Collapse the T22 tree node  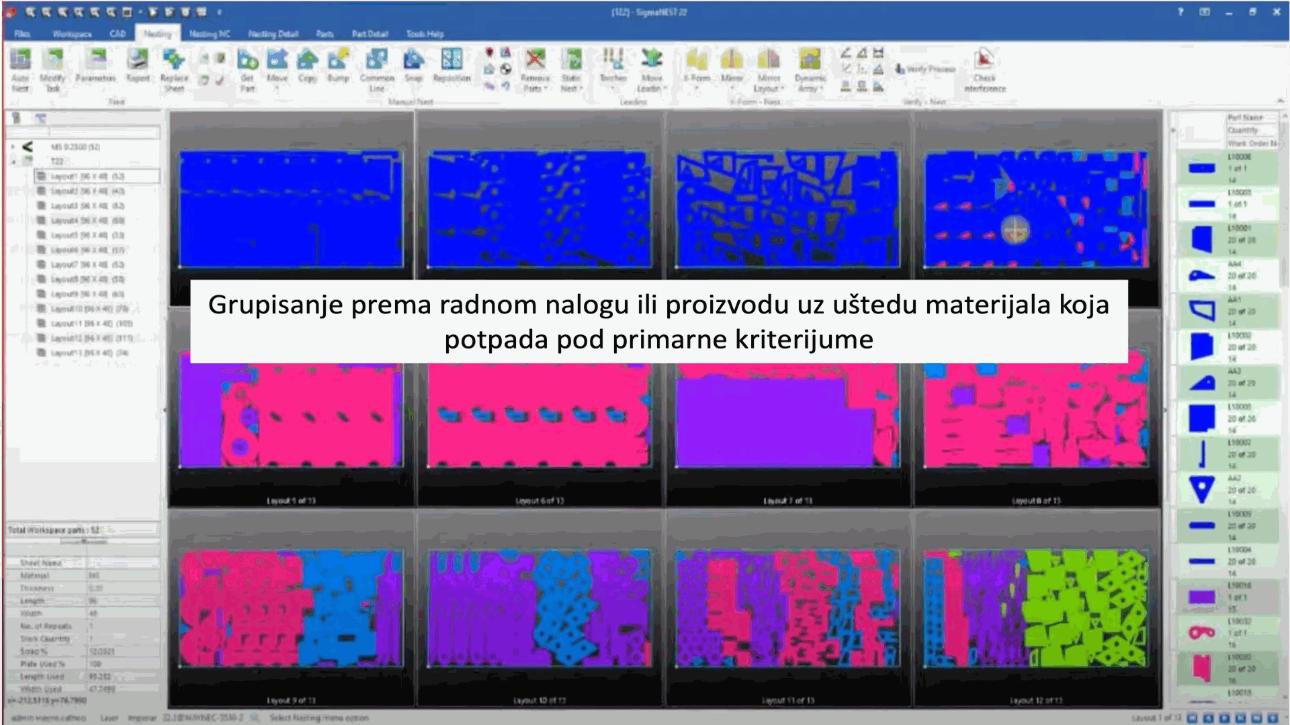[13, 160]
